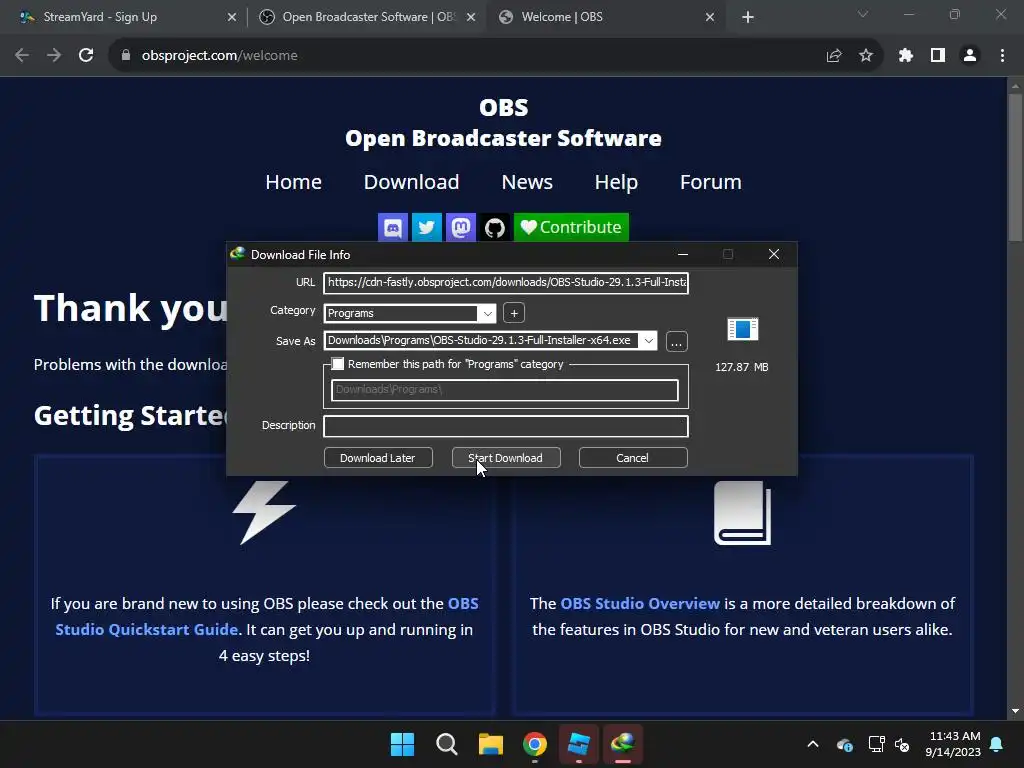Screen dimensions: 1024x768
Task: Click the Description input field
Action: 506,426
